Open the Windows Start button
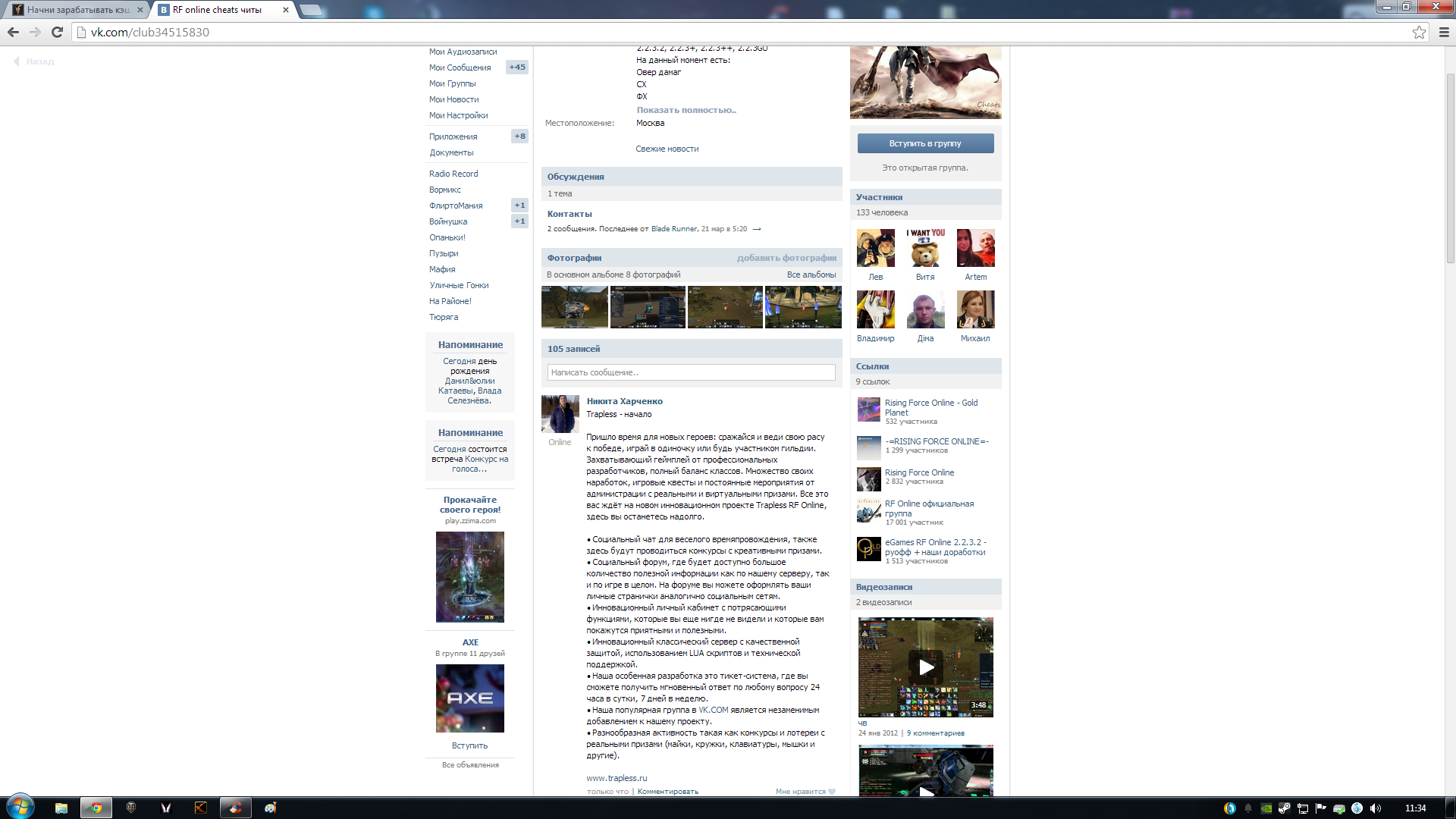 [20, 807]
